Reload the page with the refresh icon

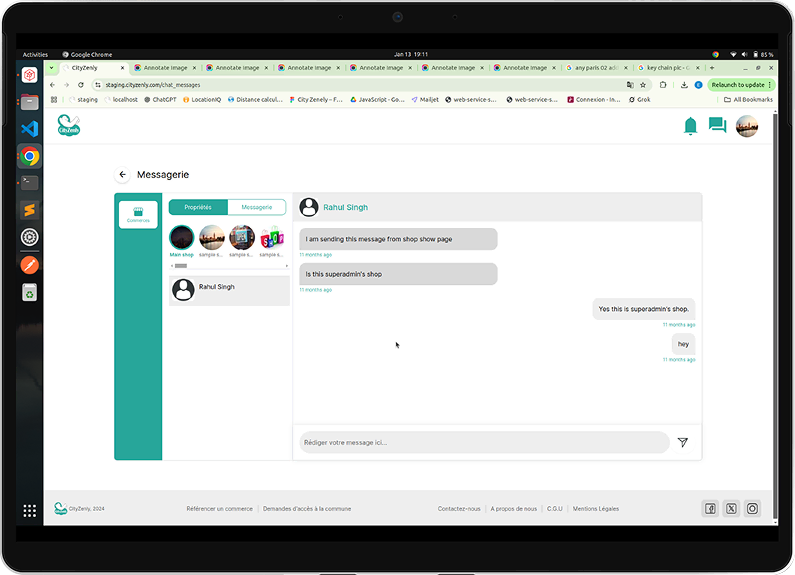click(x=81, y=85)
